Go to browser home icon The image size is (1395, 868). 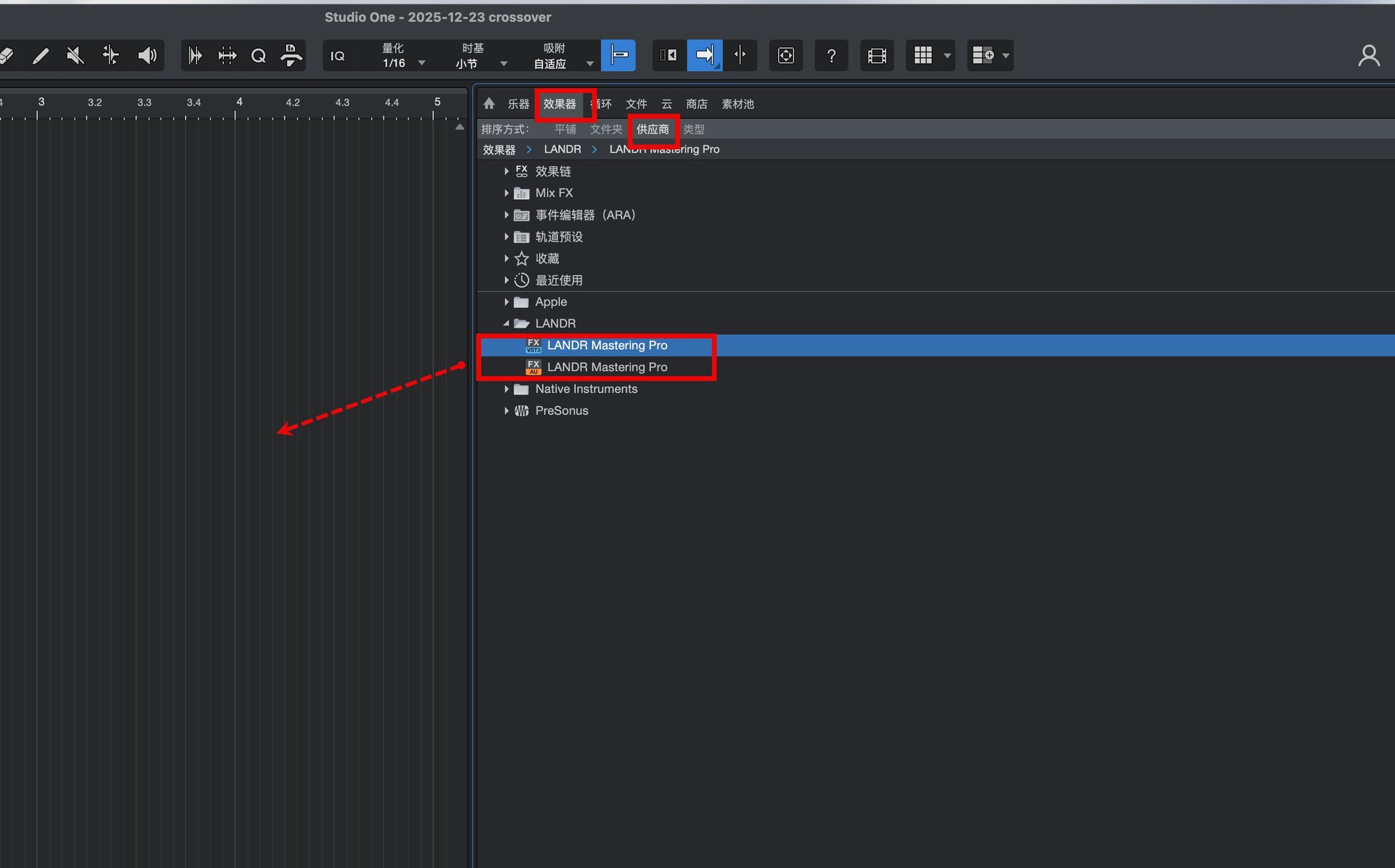point(489,104)
